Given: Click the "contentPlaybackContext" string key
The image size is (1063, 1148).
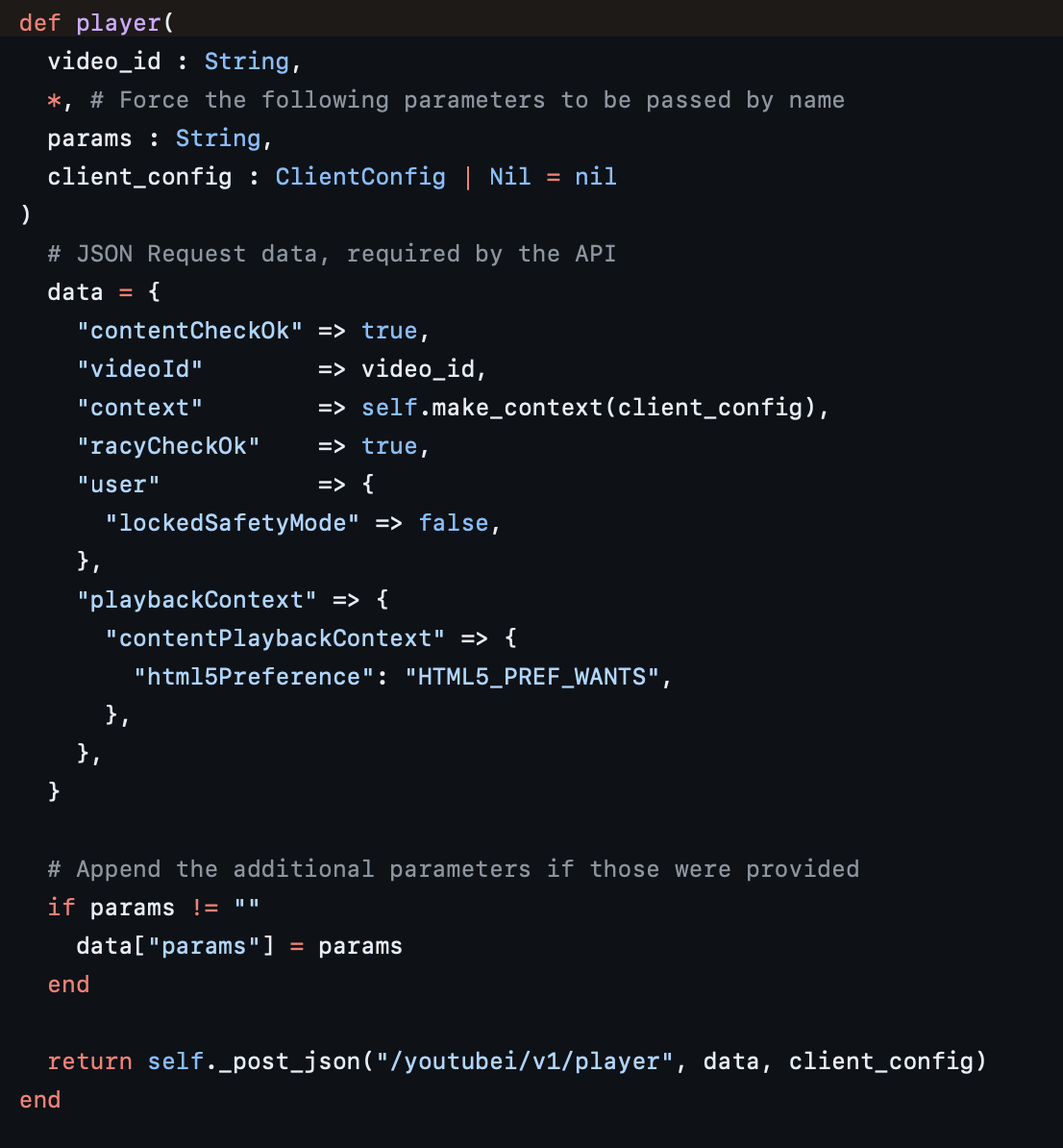Looking at the screenshot, I should pos(275,638).
